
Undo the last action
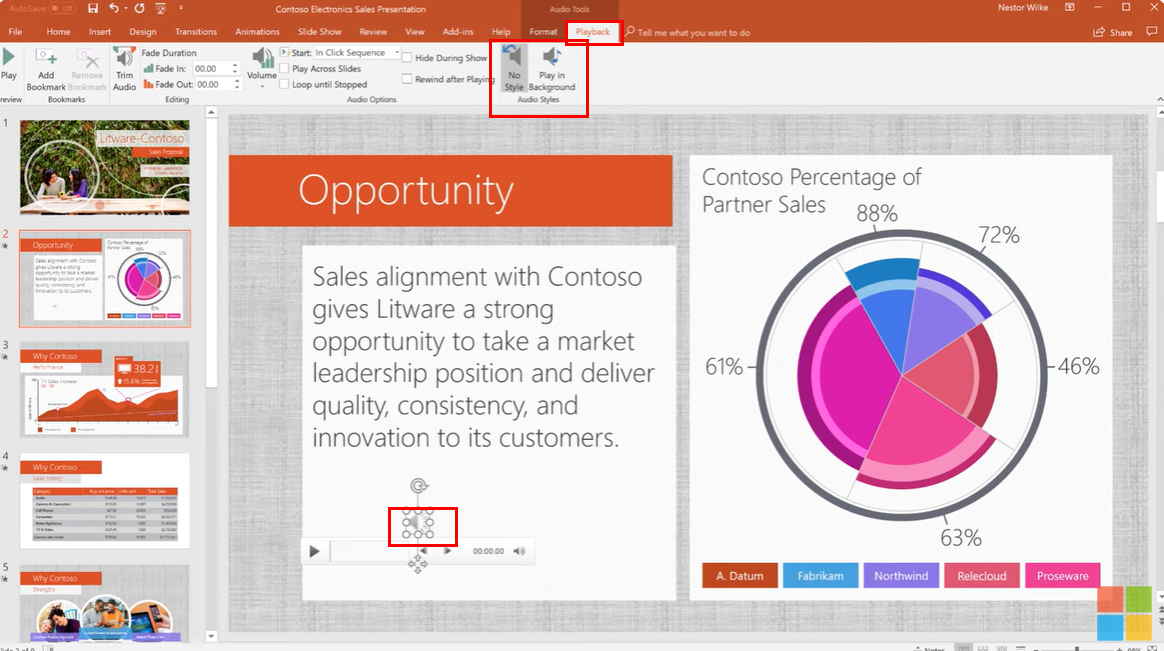[114, 8]
